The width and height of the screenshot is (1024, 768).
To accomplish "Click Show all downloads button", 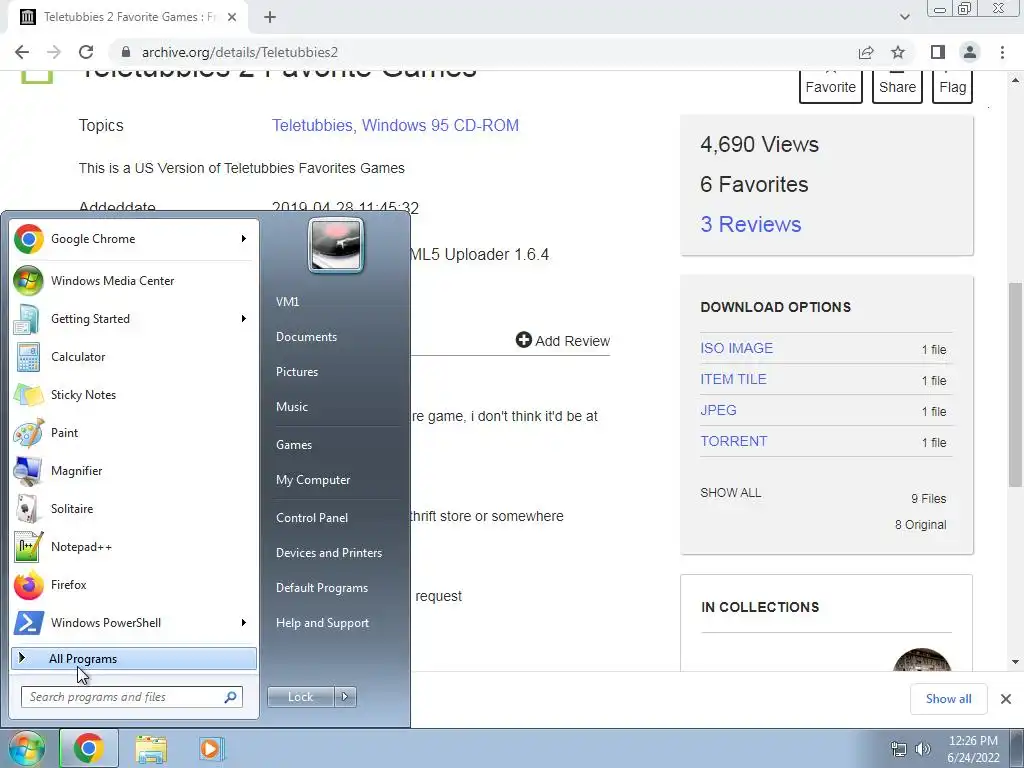I will coord(948,699).
